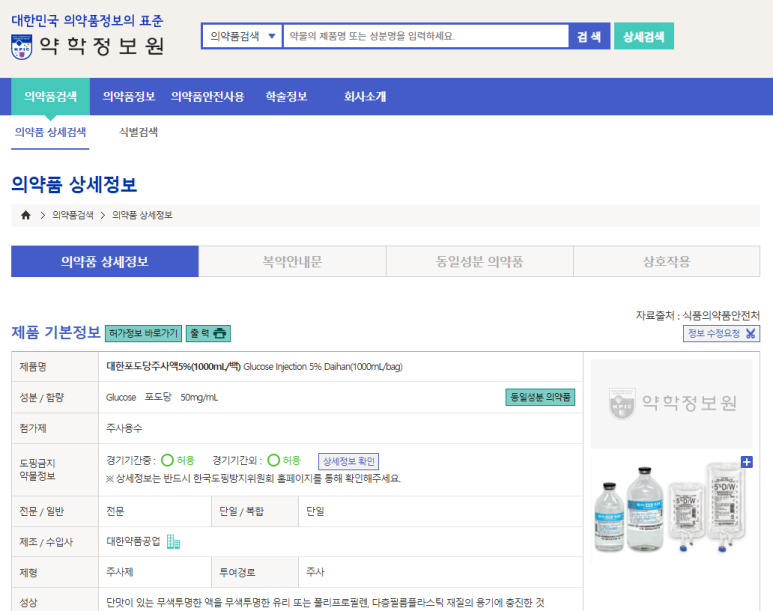Switch to the 복약안내문 tab
773x611 pixels.
coord(292,262)
